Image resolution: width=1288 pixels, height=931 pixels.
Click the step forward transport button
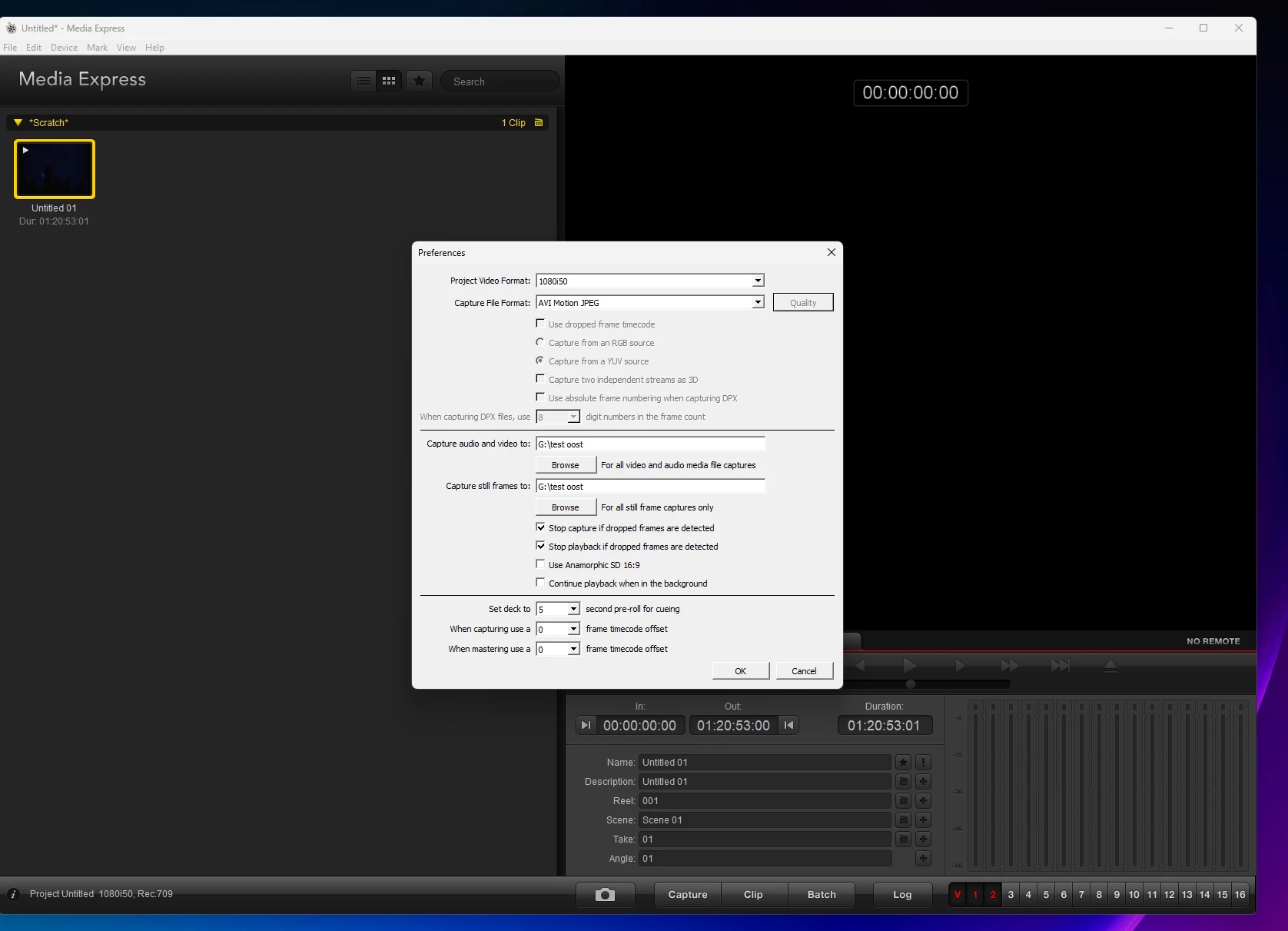pyautogui.click(x=959, y=665)
